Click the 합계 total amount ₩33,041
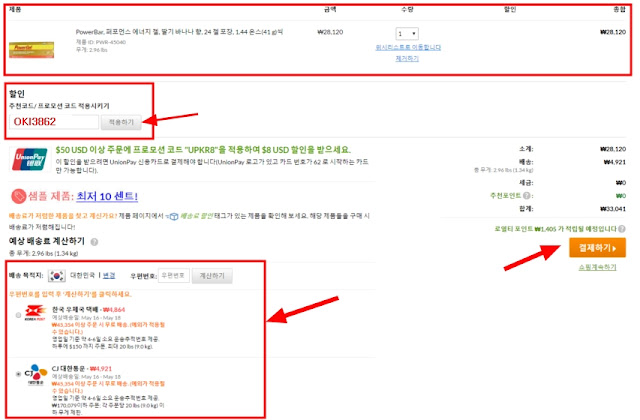 coord(613,209)
